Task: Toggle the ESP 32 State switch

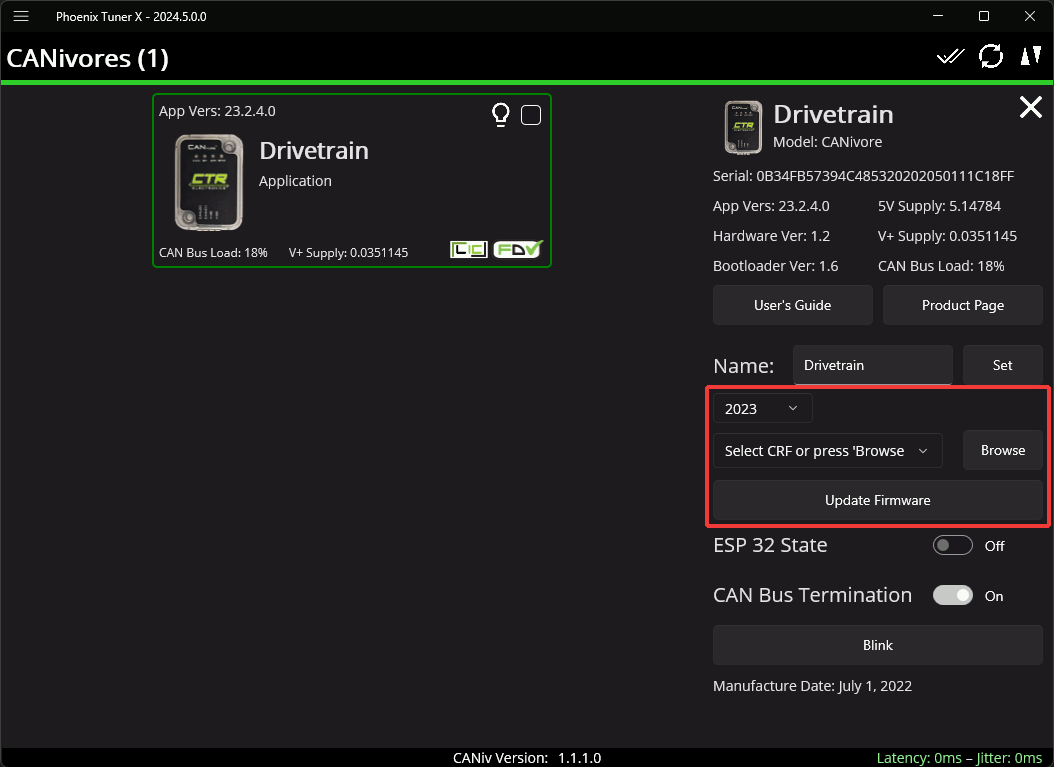Action: click(952, 545)
